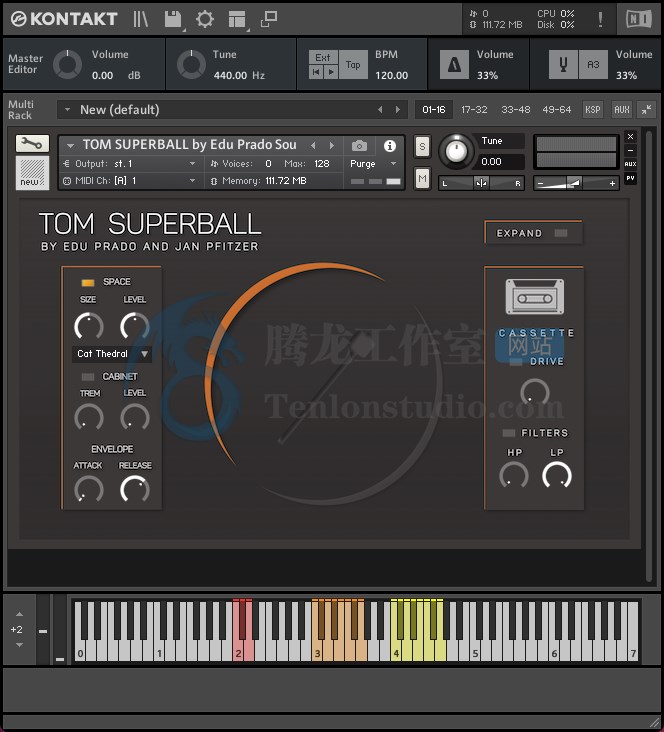Click the minimized view windows icon
Screen dimensions: 664x732
point(268,19)
